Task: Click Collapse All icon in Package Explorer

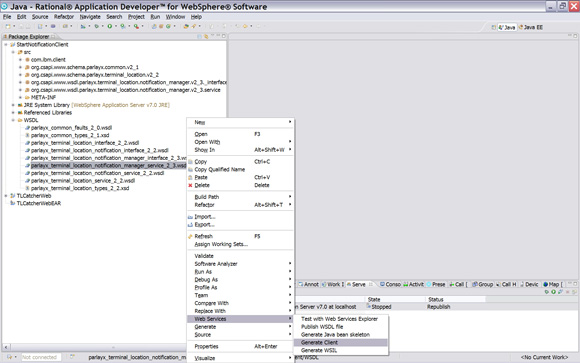Action: point(200,36)
